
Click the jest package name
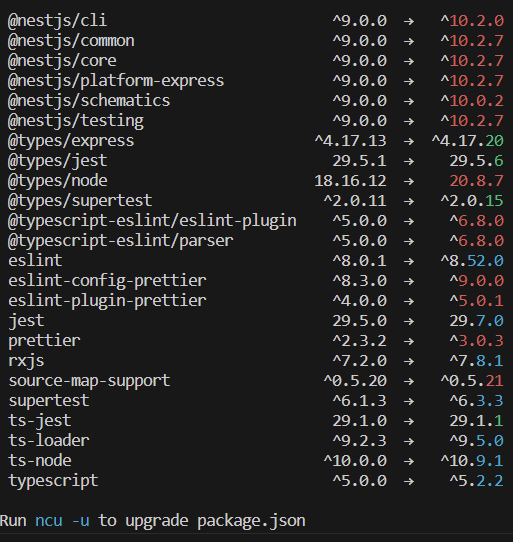(x=26, y=321)
